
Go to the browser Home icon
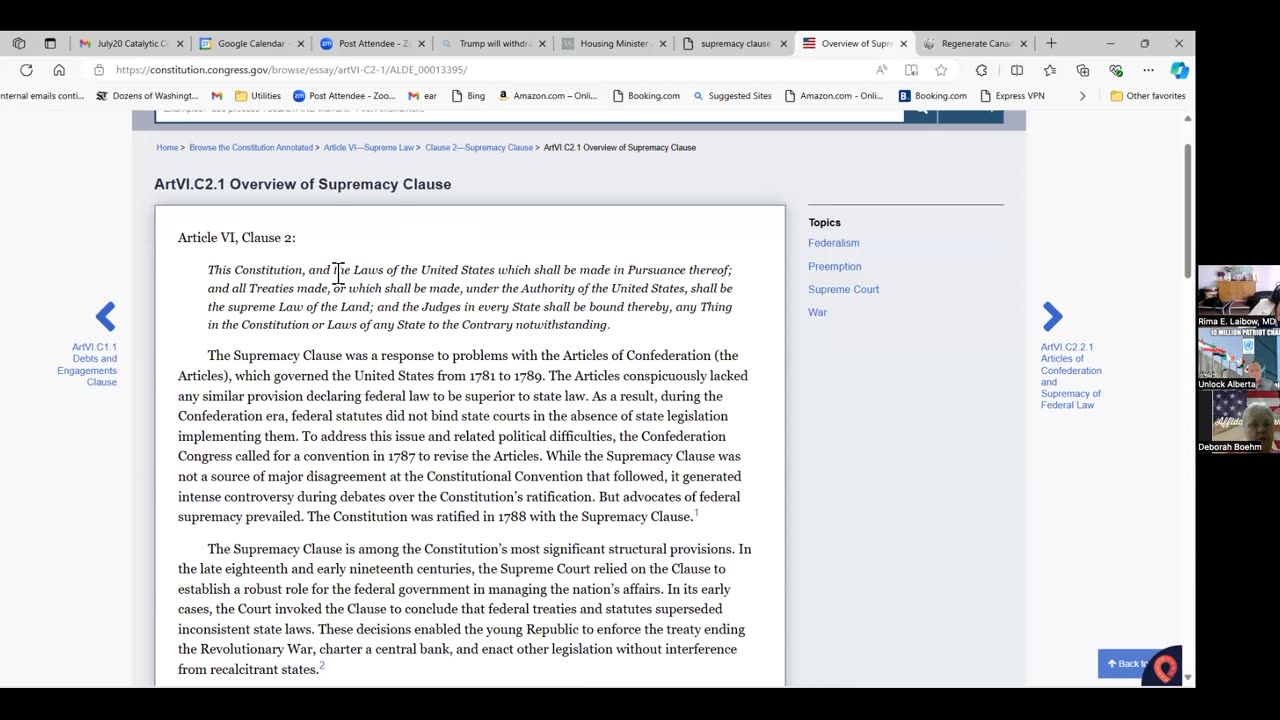[x=59, y=70]
